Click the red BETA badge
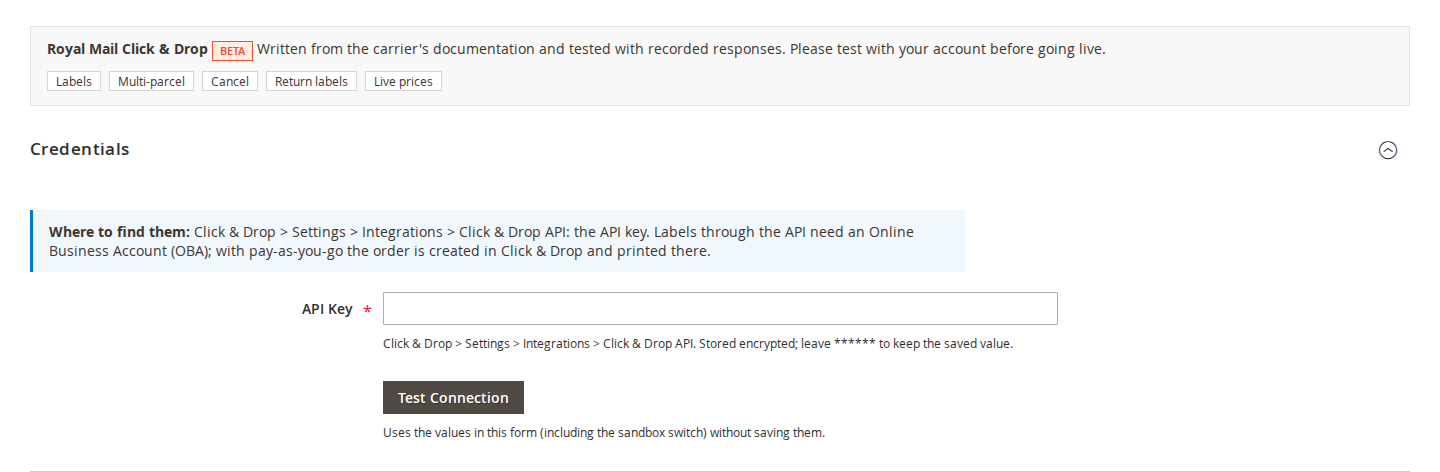 pos(232,50)
